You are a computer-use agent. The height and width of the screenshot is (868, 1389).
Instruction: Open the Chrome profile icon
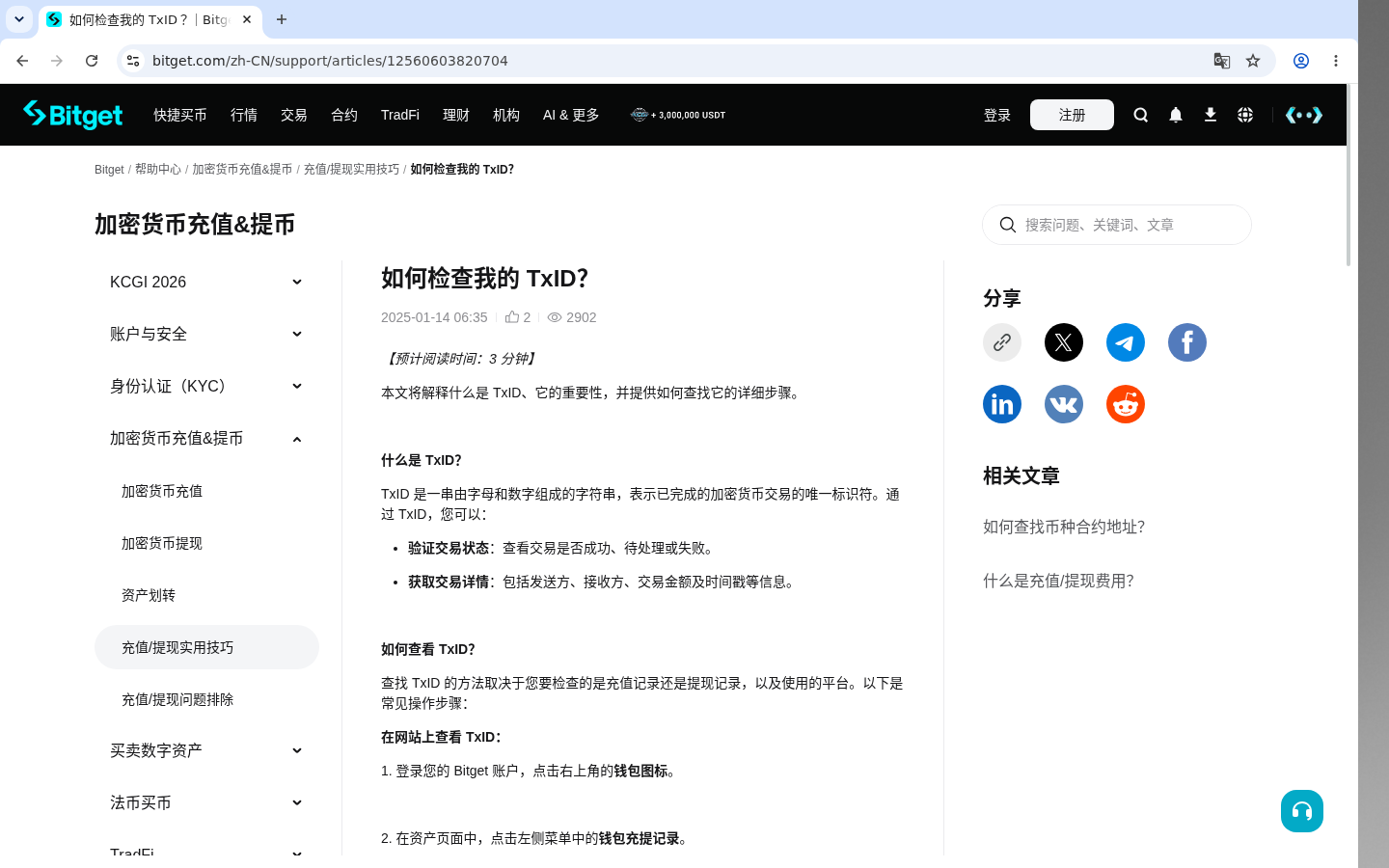point(1301,61)
